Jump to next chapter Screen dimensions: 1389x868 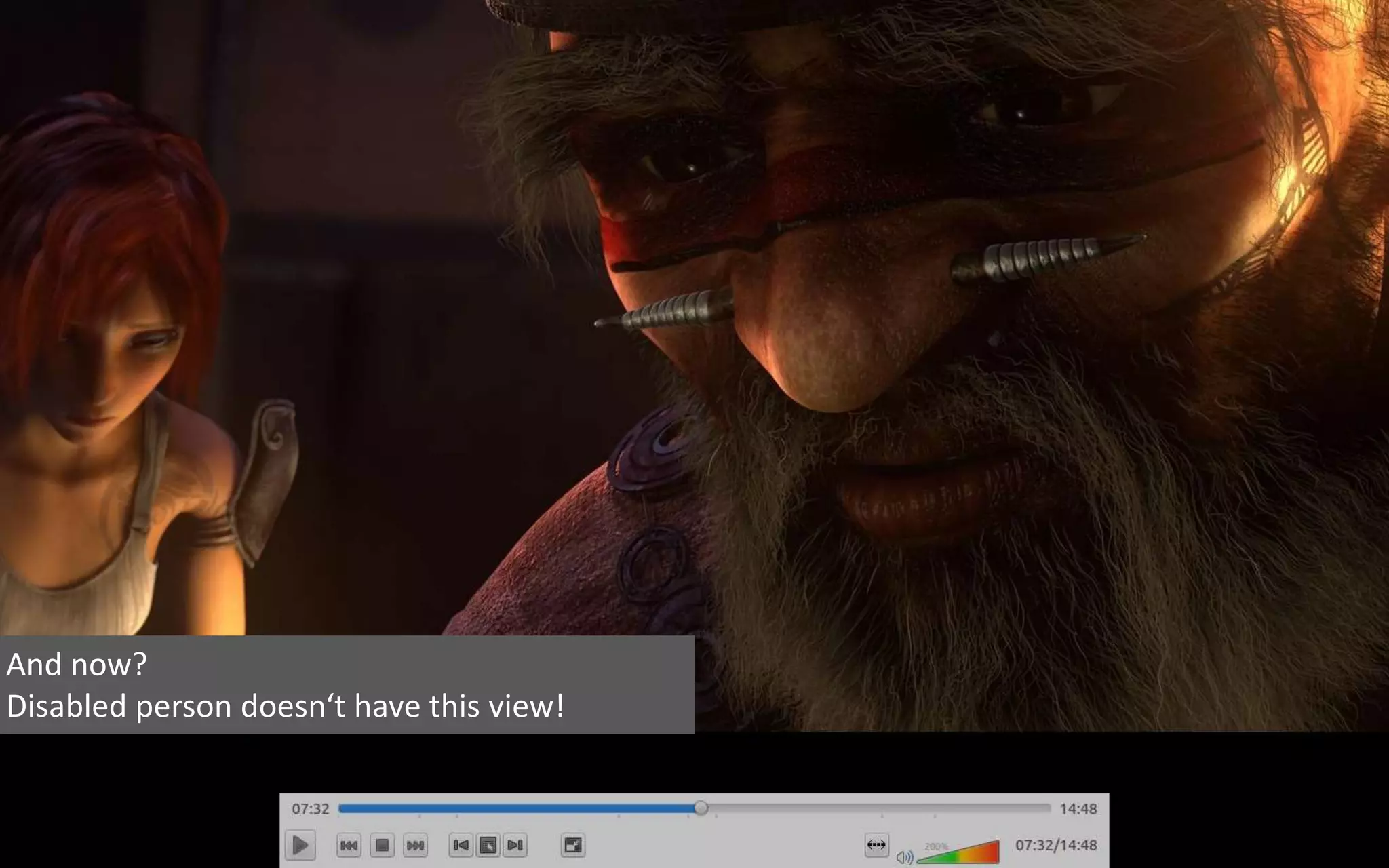coord(515,845)
